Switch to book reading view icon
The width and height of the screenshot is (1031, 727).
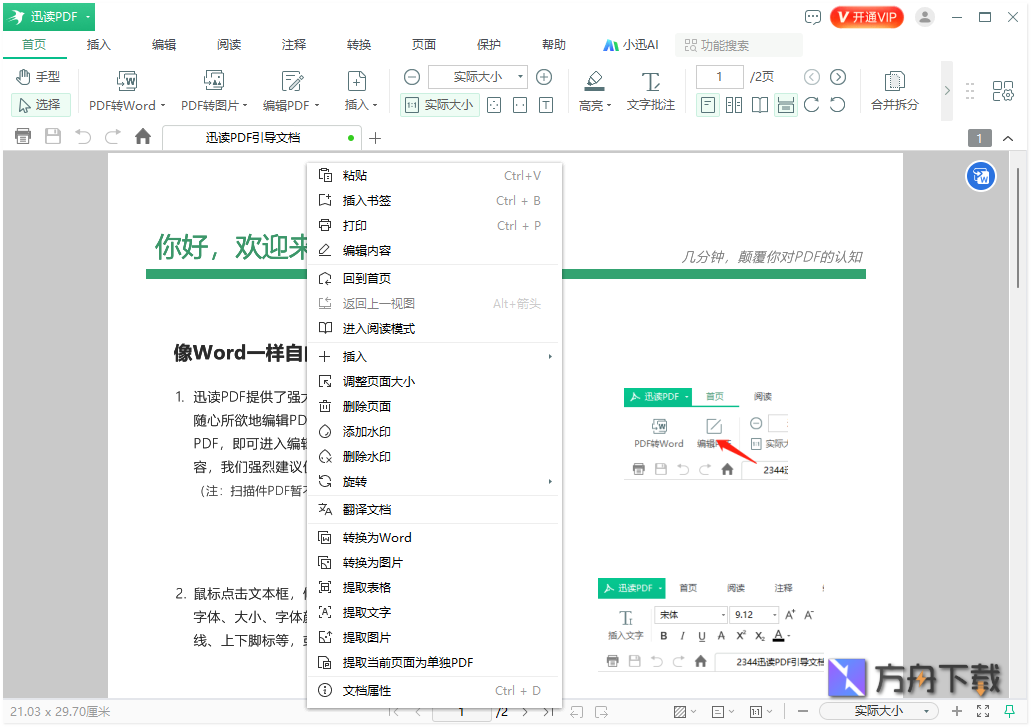(x=759, y=105)
